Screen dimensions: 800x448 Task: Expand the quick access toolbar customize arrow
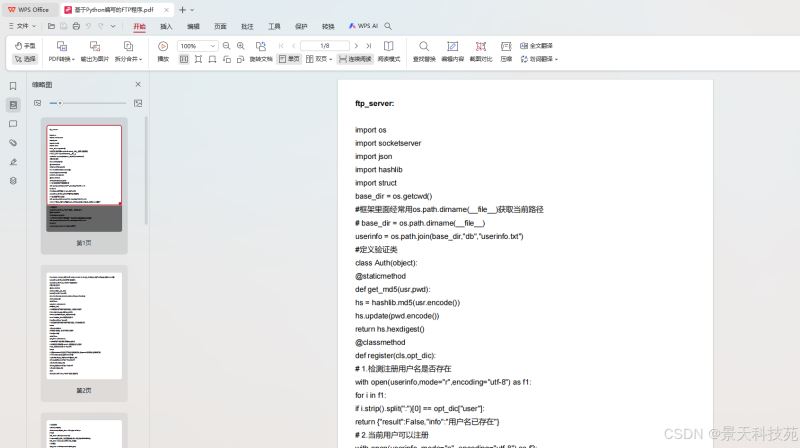tap(113, 26)
